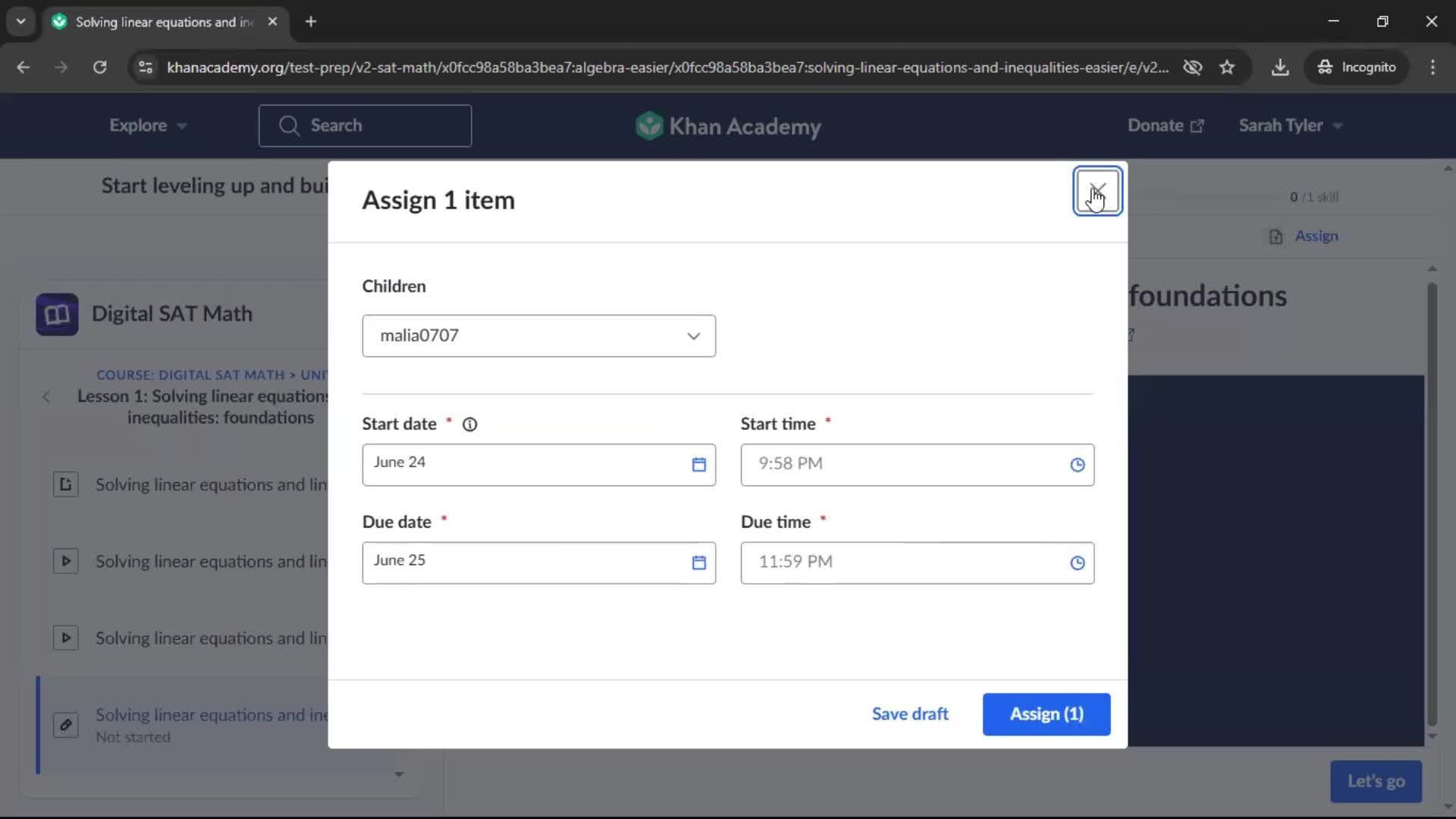Screen dimensions: 1456x819
Task: Expand the Children dropdown showing malia0707
Action: (x=538, y=336)
